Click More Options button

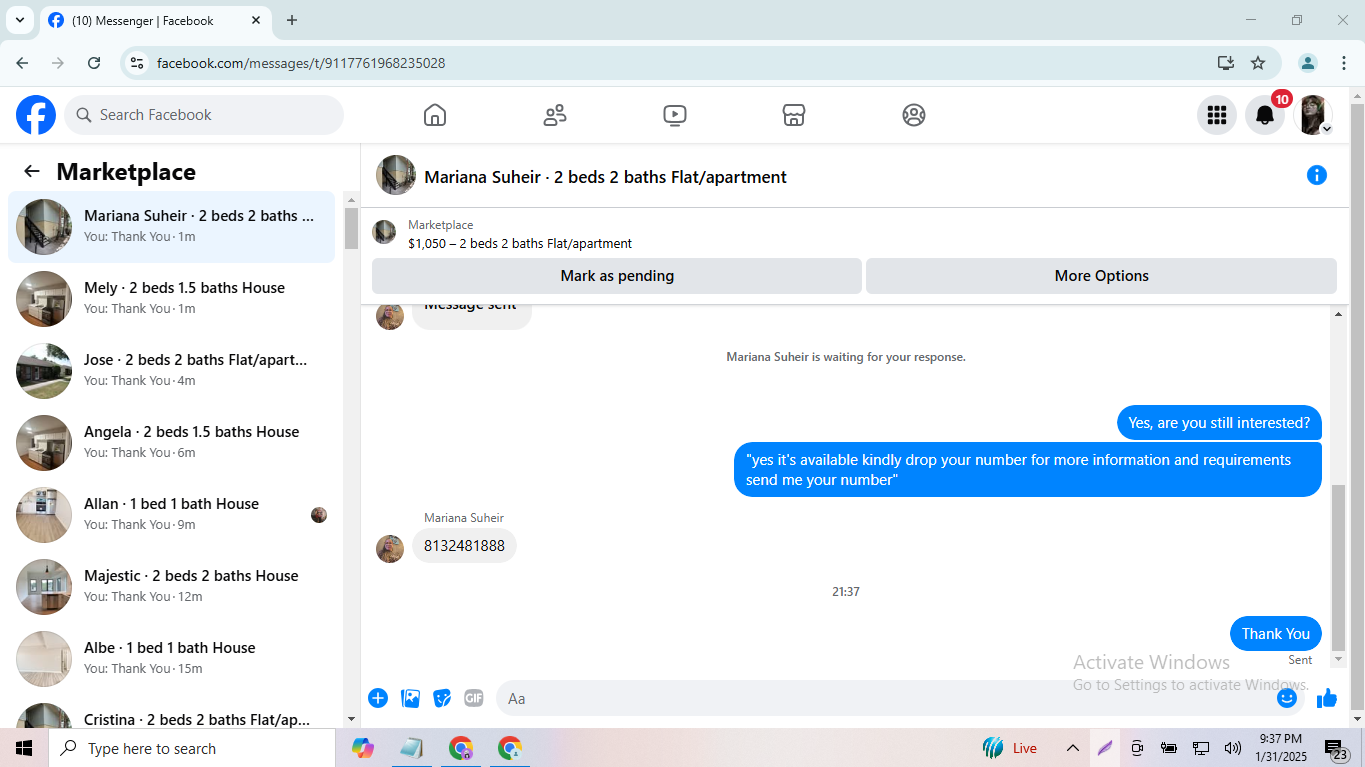1101,276
